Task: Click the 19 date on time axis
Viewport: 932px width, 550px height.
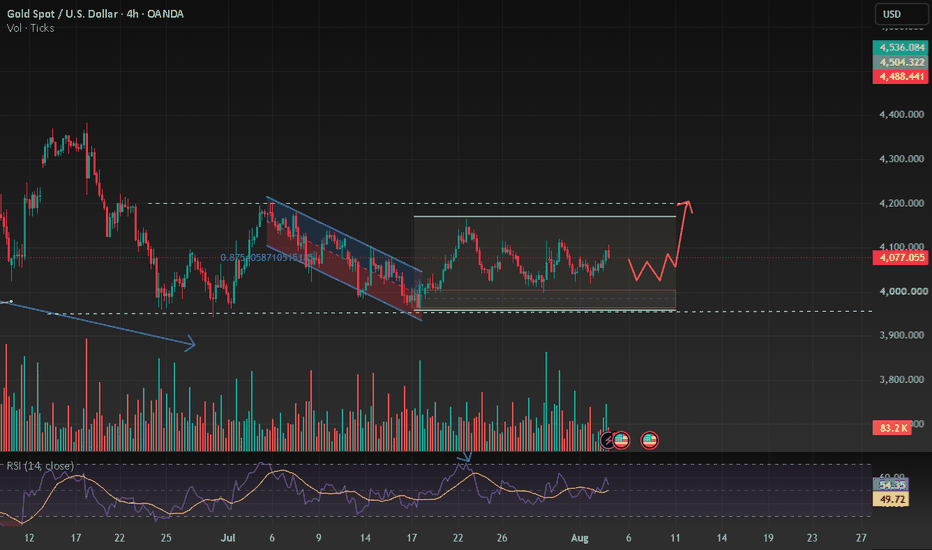Action: coord(768,538)
